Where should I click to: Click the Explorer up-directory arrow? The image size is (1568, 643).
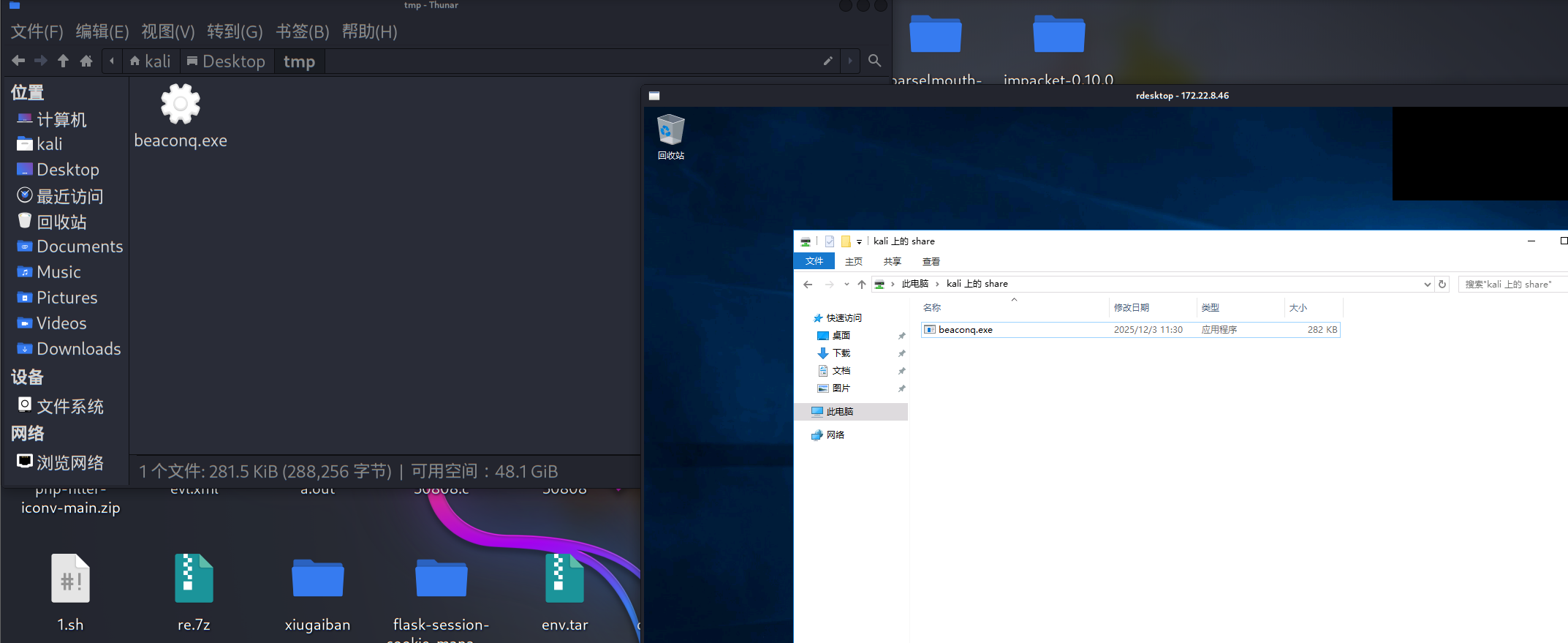tap(862, 284)
